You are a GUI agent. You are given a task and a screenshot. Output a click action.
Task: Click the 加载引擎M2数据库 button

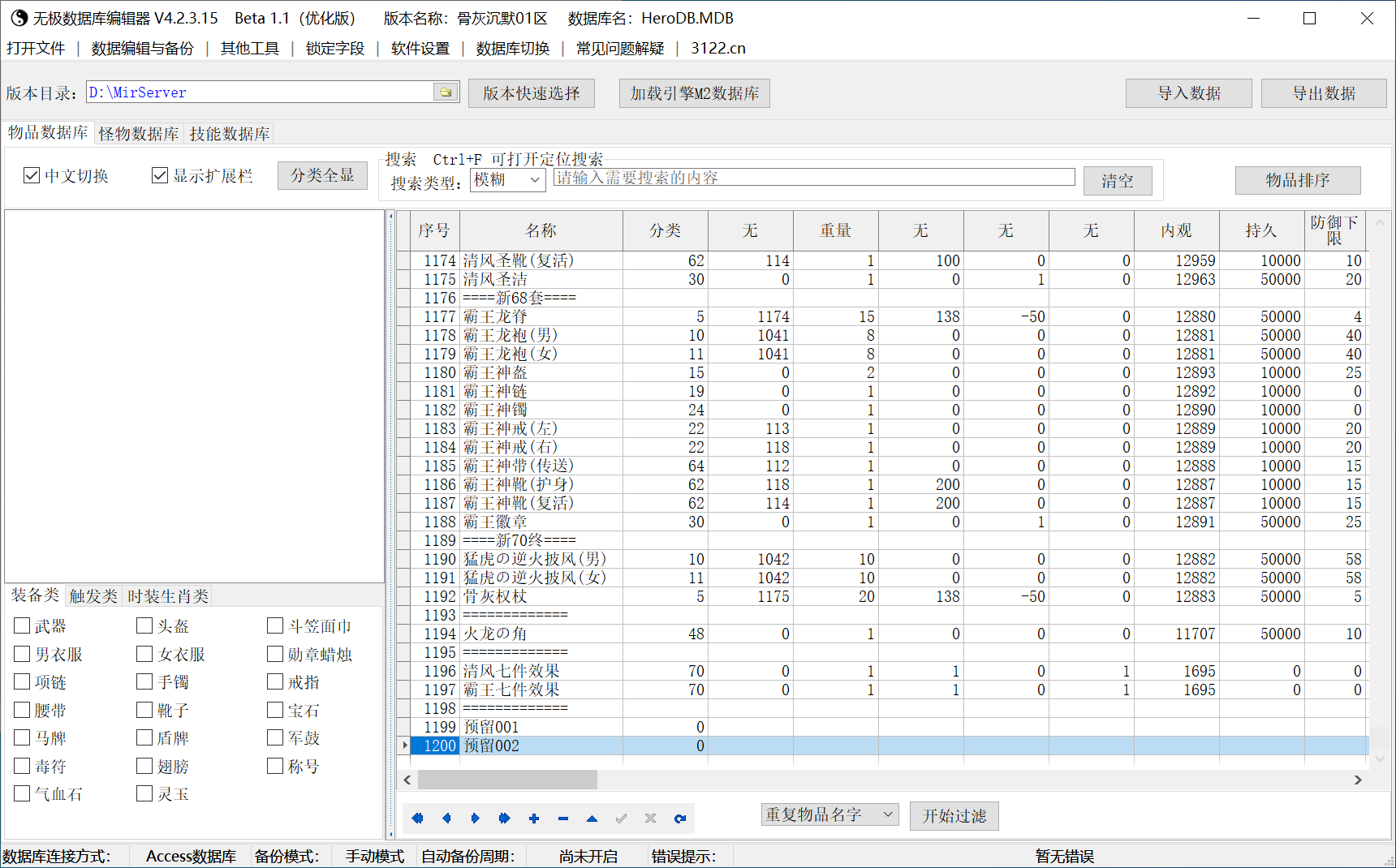click(695, 93)
